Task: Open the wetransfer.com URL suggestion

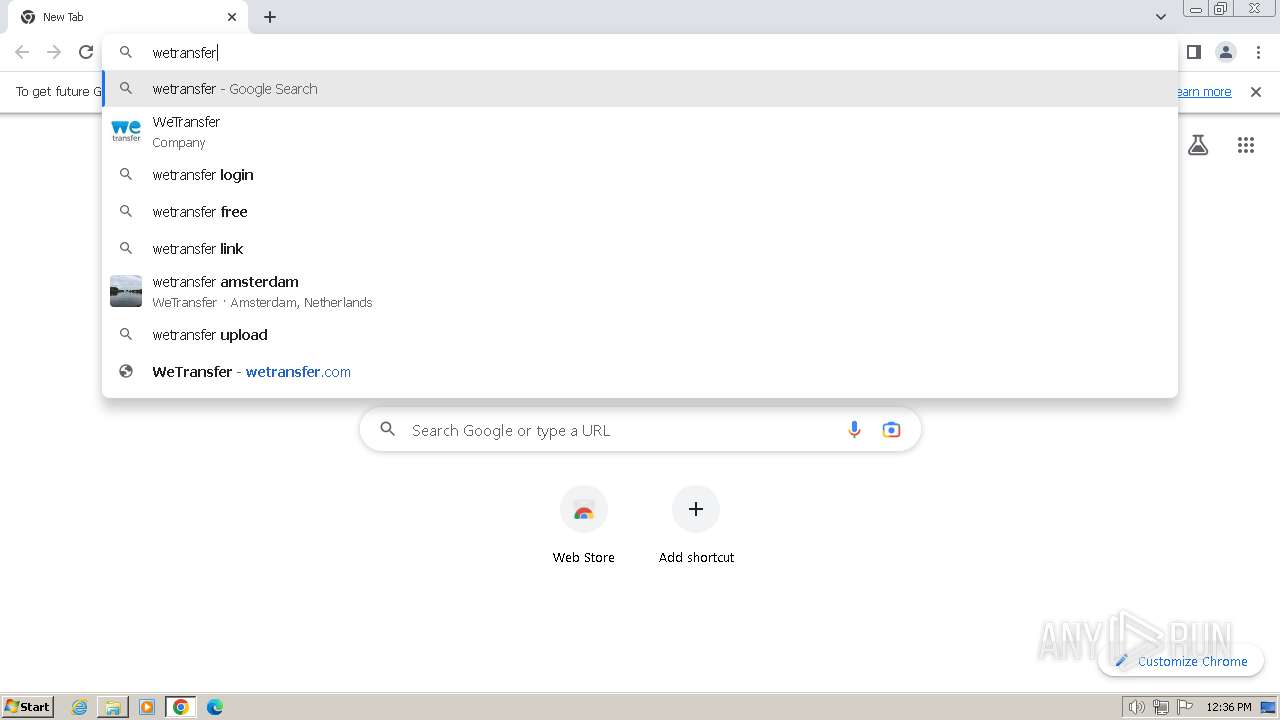Action: click(640, 372)
